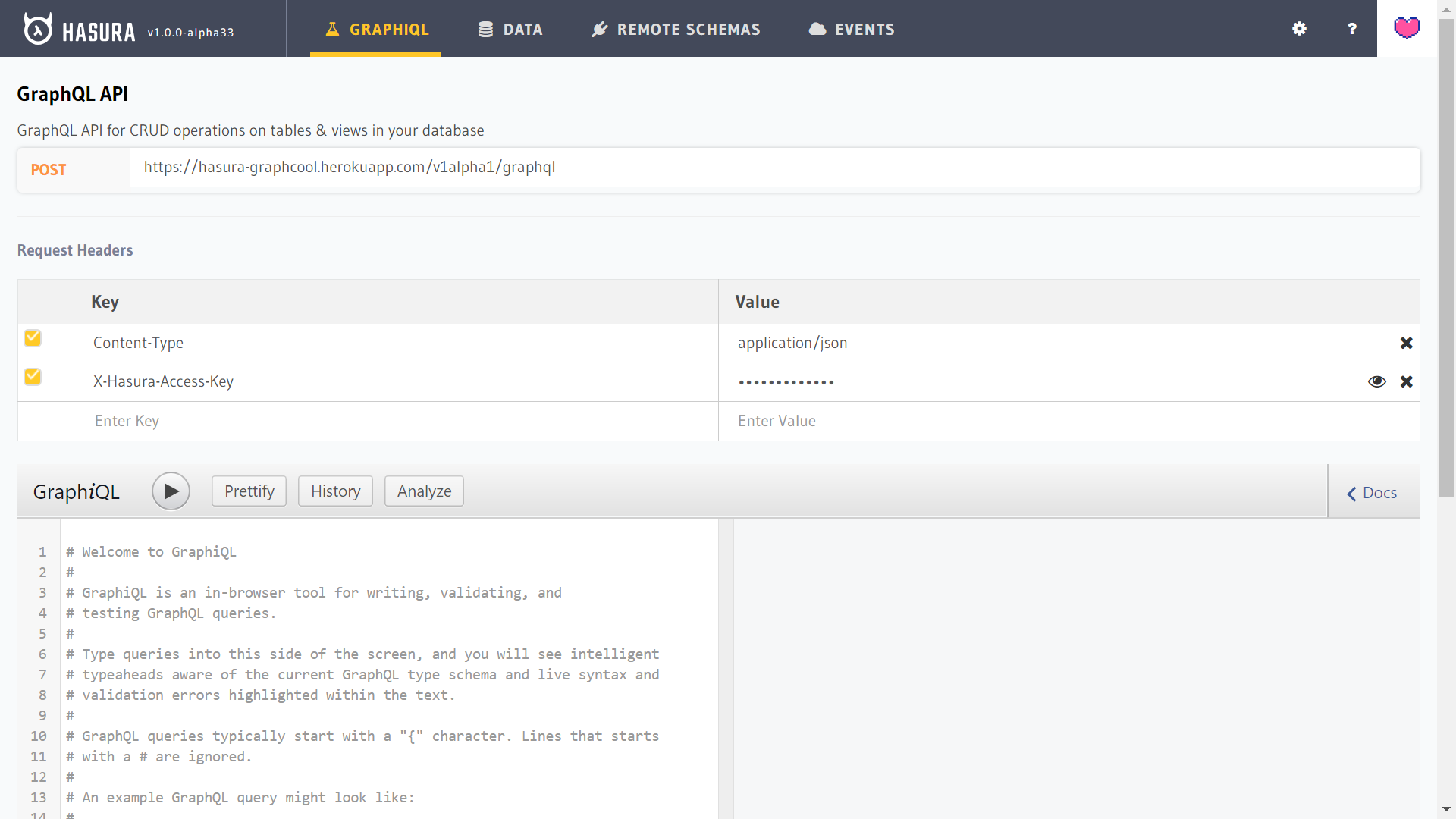
Task: Go to the Events tab
Action: point(852,30)
